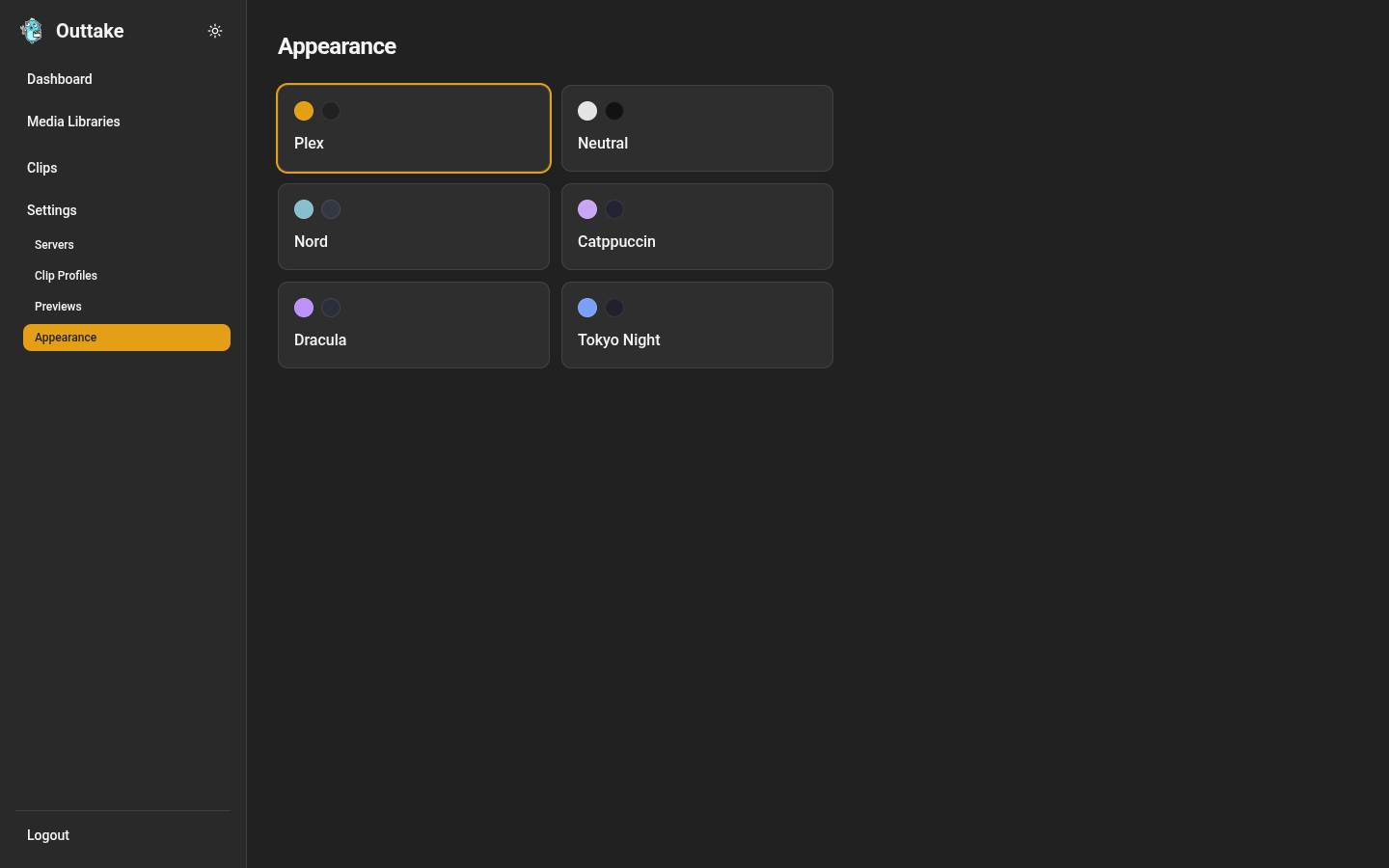Click the dark swatch on Dracula card
Screen dimensions: 1389x868
(x=331, y=308)
